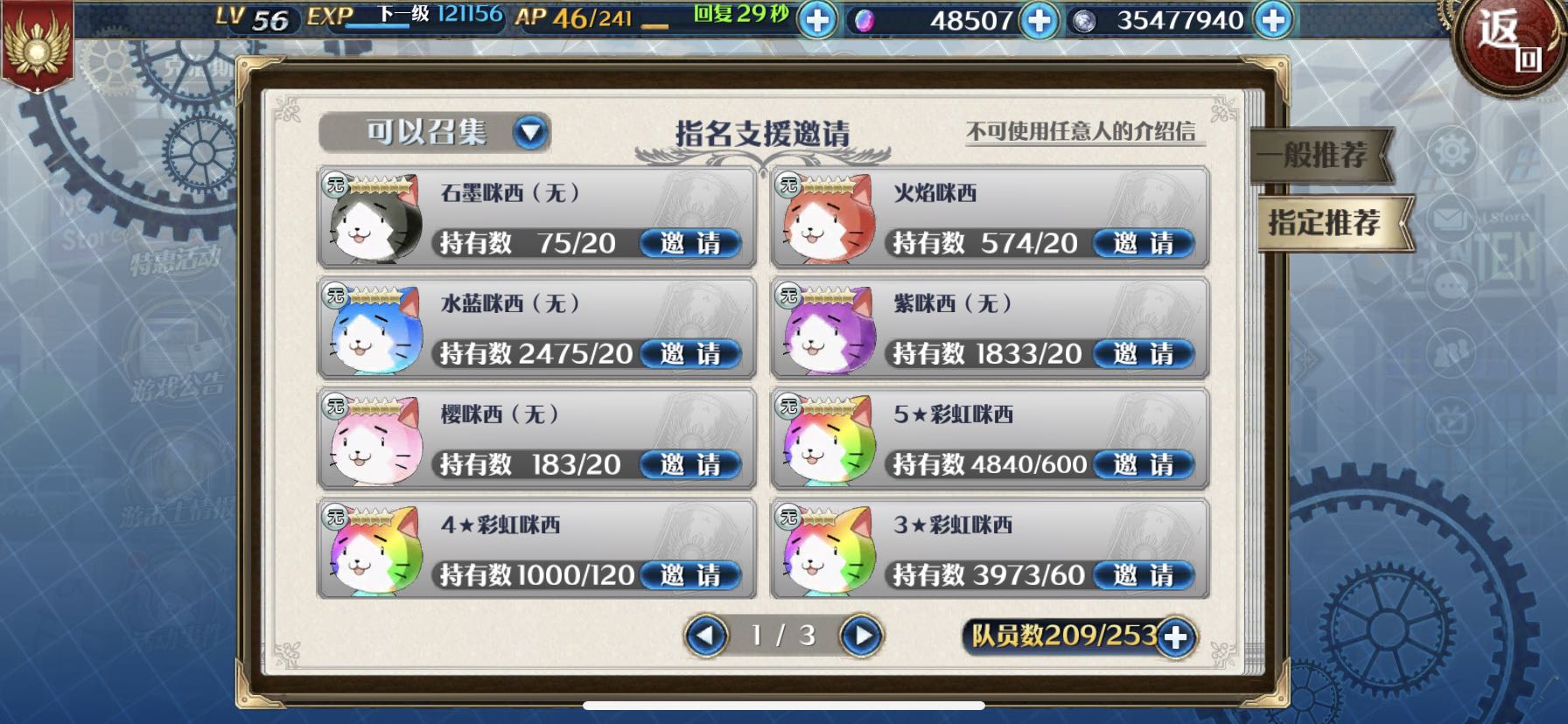Screen dimensions: 1568x724
Task: Go to the previous page arrow
Action: point(706,636)
